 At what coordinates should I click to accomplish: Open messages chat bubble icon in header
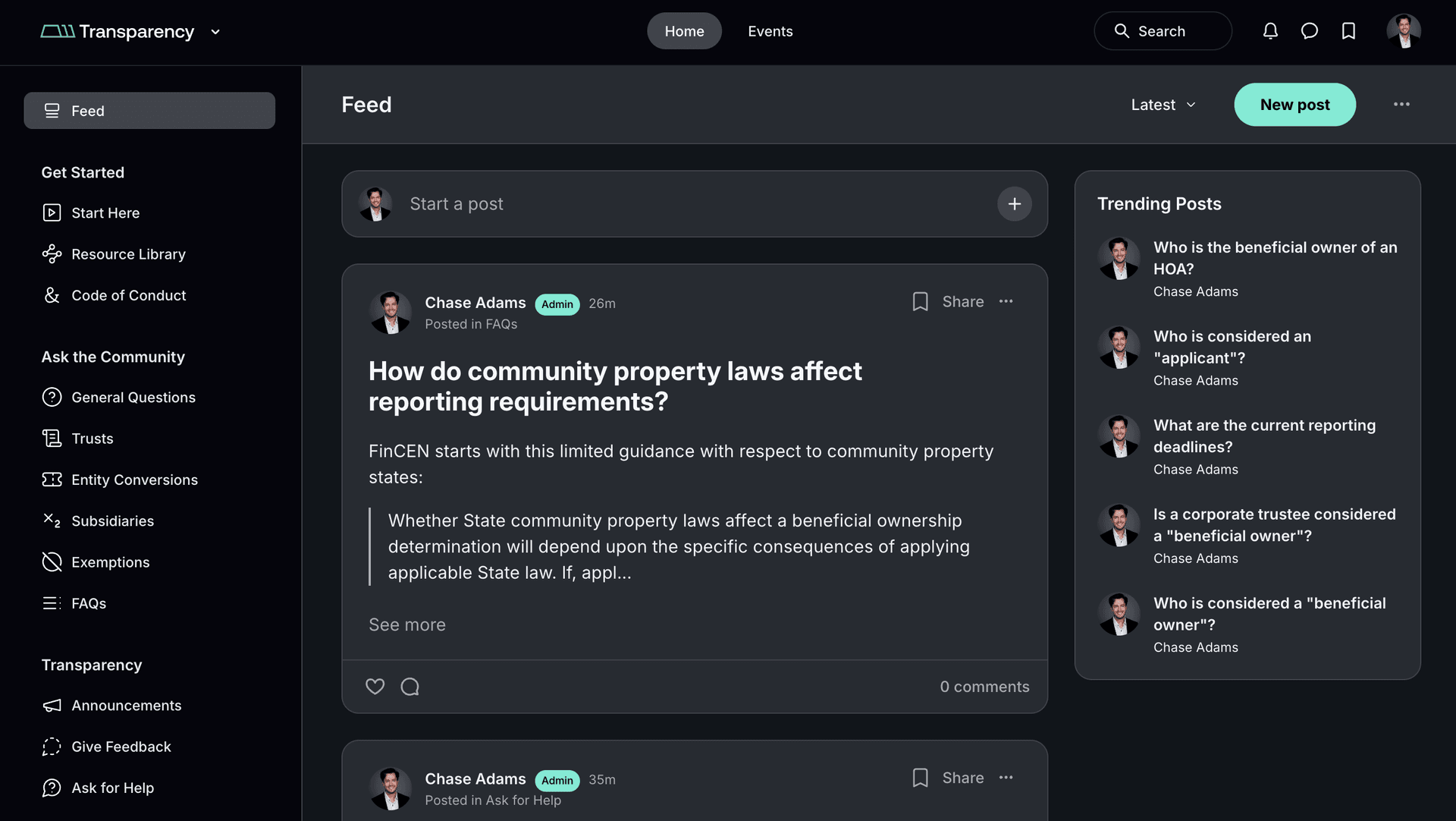point(1310,31)
